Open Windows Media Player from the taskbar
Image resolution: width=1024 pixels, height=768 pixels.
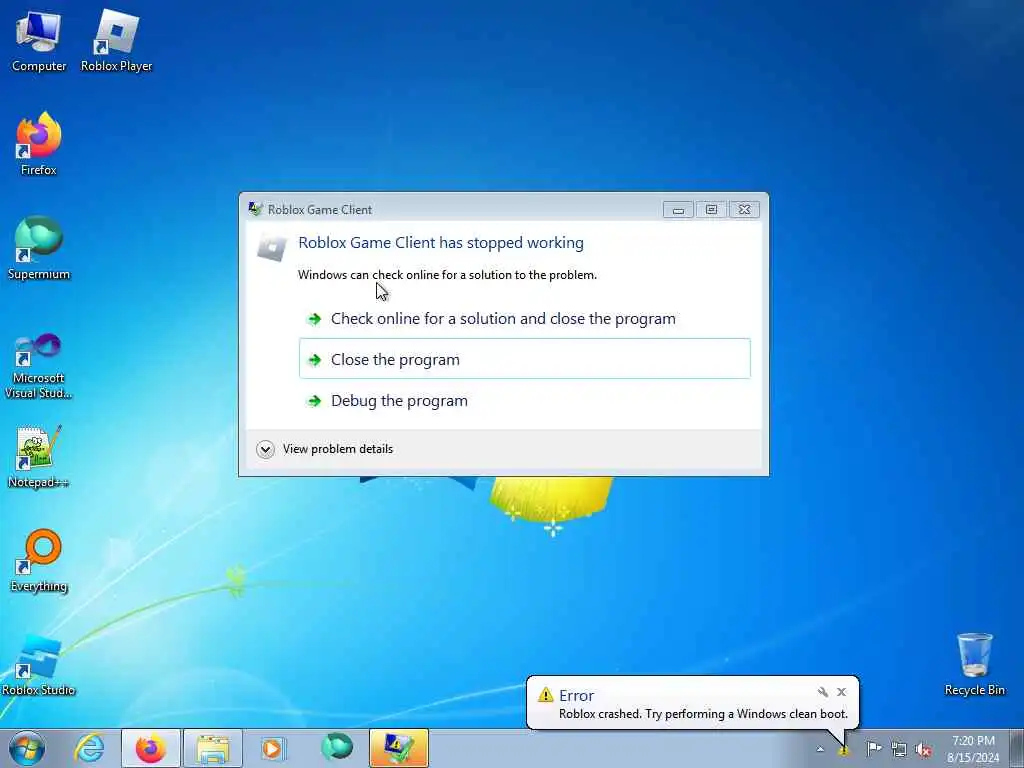coord(273,748)
